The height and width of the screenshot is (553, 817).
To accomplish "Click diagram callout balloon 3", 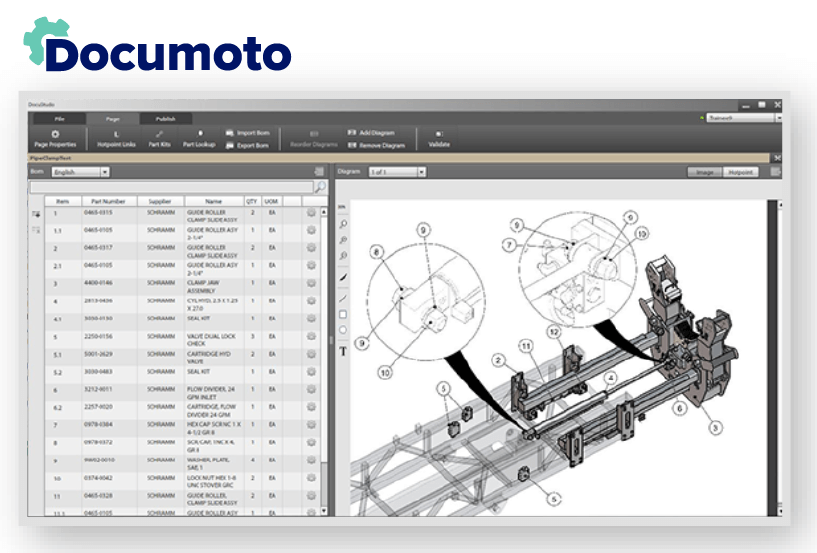I will (715, 428).
